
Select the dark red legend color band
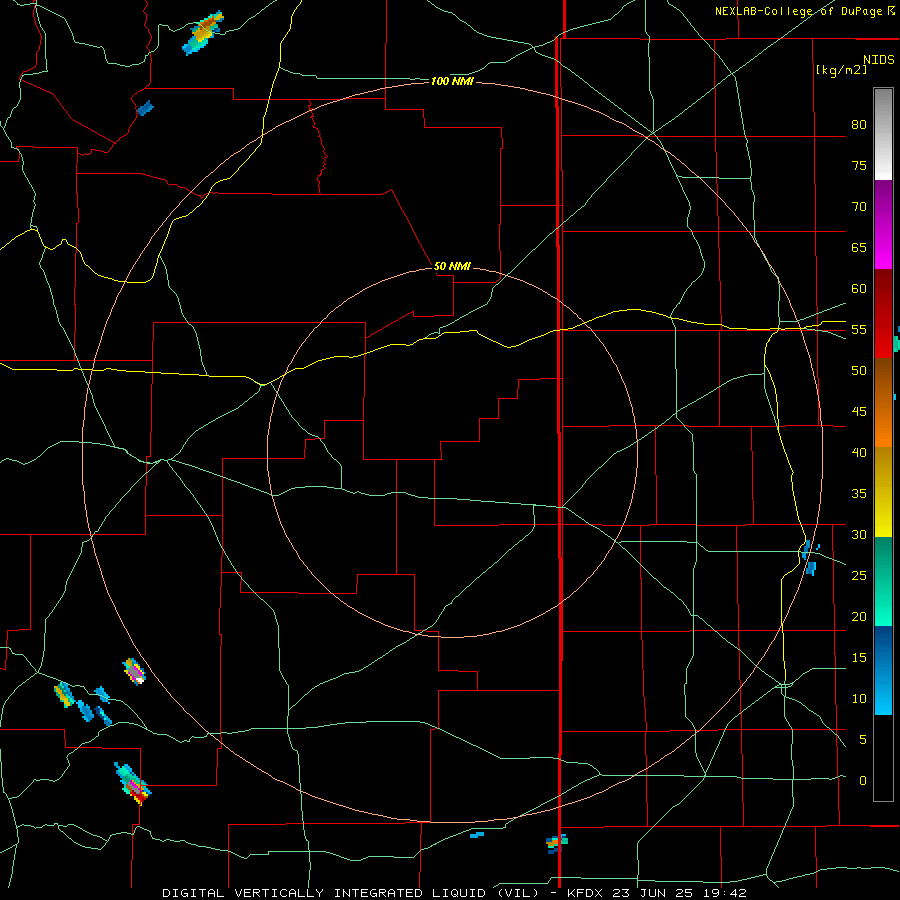tap(883, 313)
